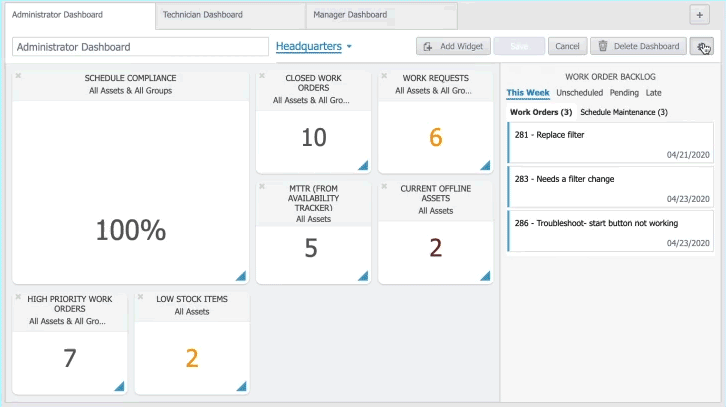Open work order 286 - Troubleshoot start button

(x=610, y=231)
